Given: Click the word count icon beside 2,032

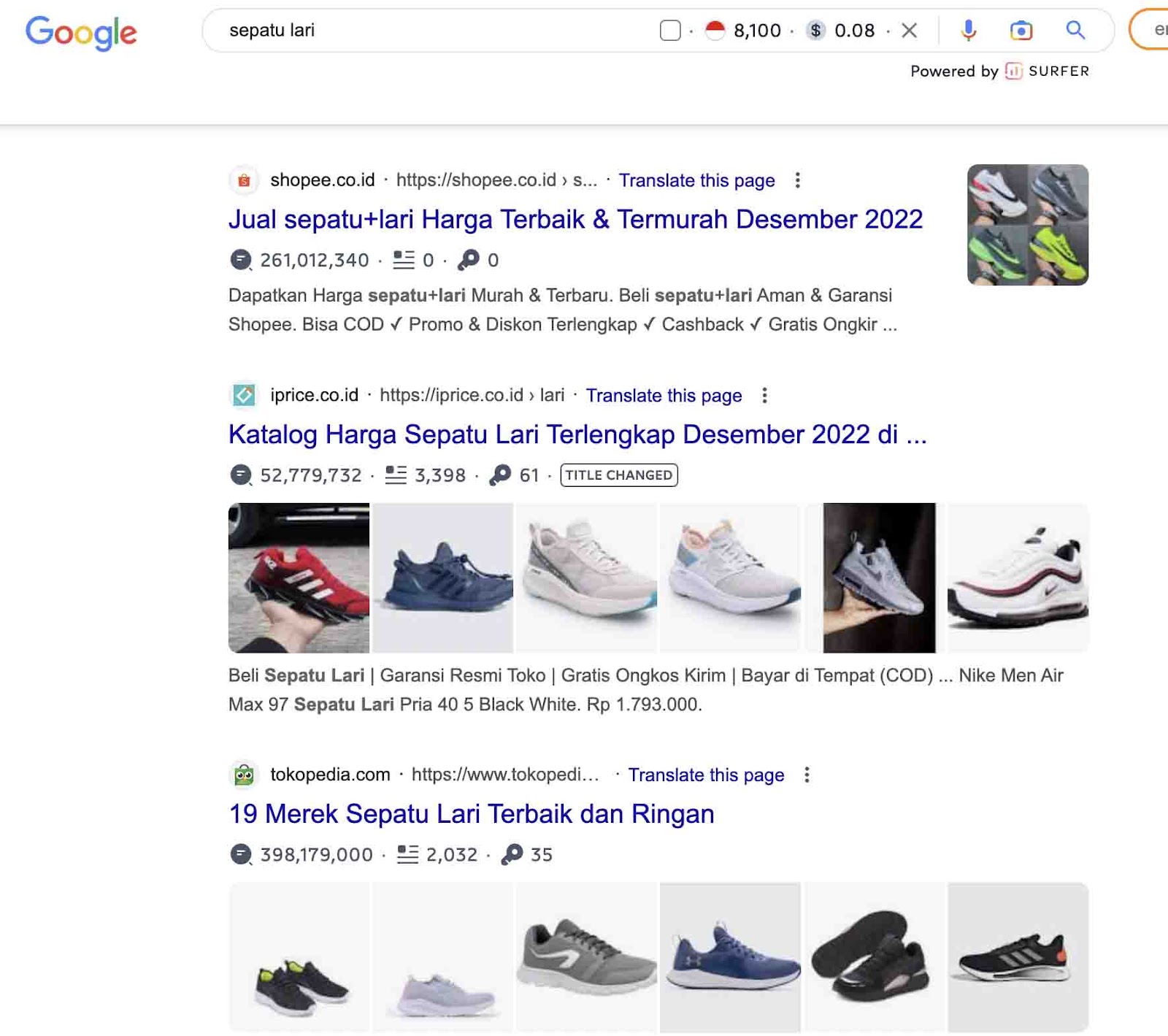Looking at the screenshot, I should pyautogui.click(x=407, y=854).
